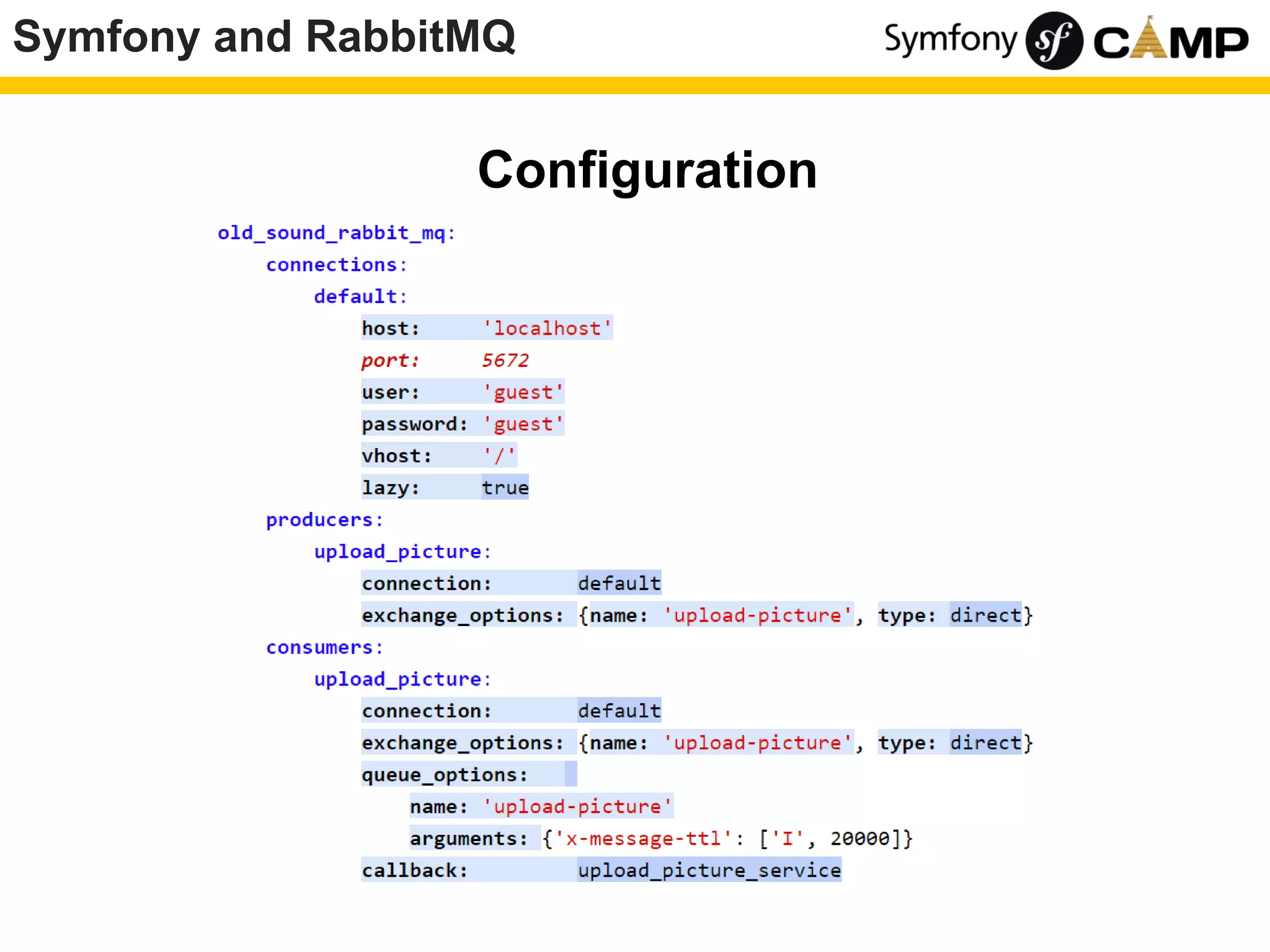Viewport: 1270px width, 952px height.
Task: Click the 'true' value for lazy
Action: (x=505, y=488)
